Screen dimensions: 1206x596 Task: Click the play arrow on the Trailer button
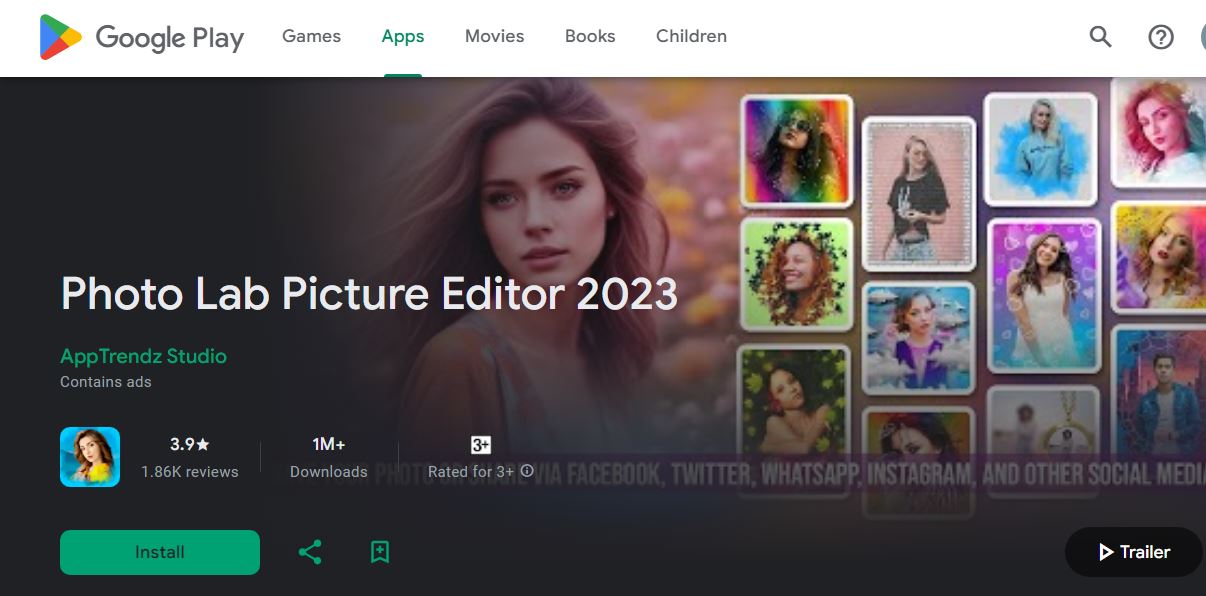pos(1105,551)
